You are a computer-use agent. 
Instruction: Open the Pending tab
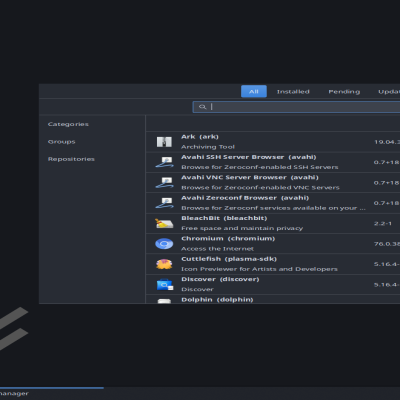click(x=344, y=91)
